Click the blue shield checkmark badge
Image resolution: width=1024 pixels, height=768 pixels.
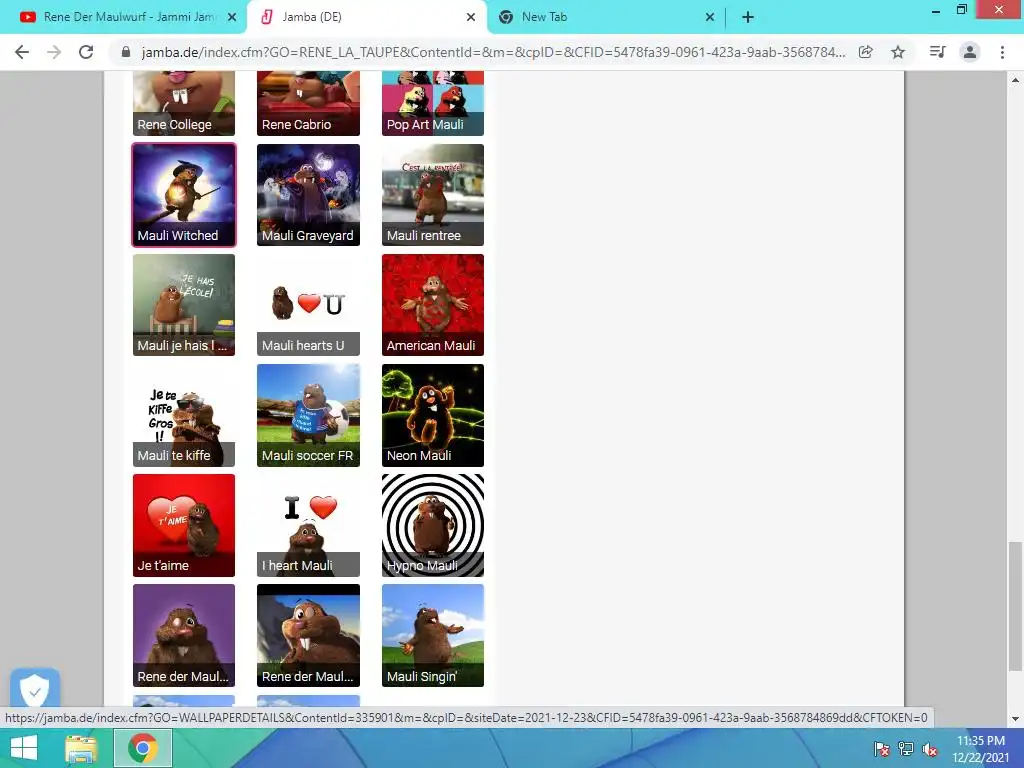coord(35,688)
